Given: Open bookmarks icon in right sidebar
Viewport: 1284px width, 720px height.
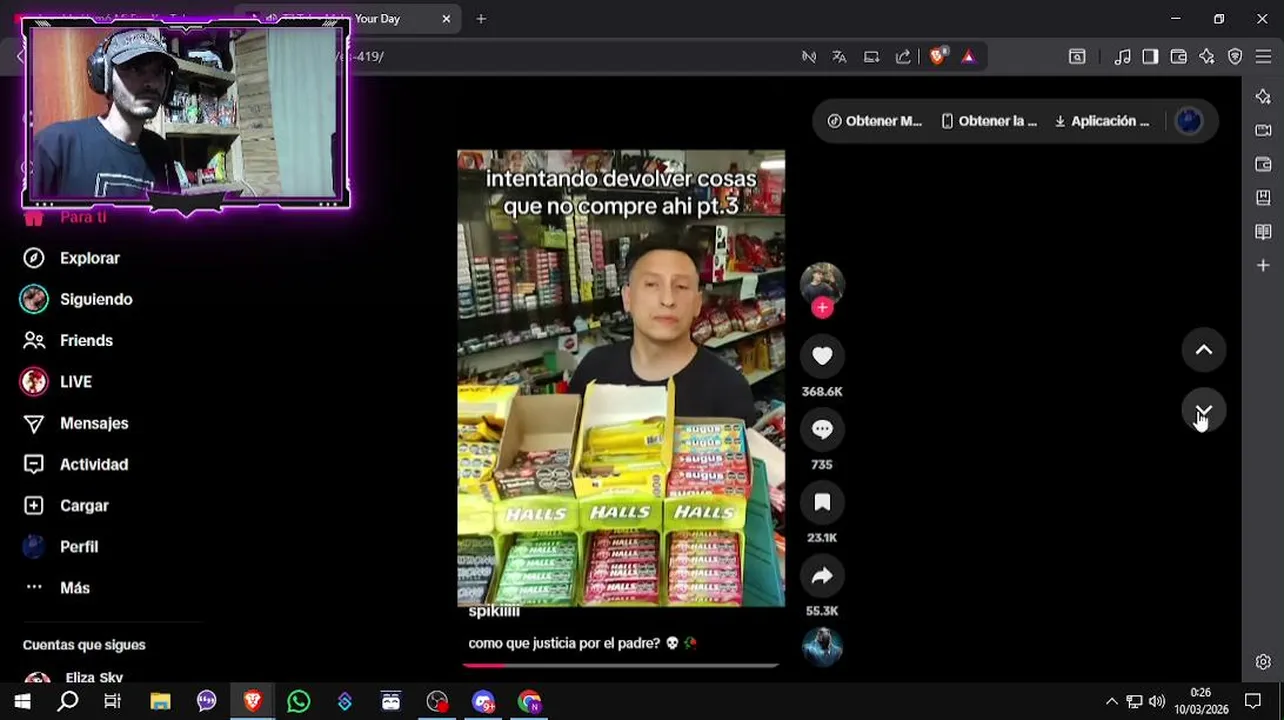Looking at the screenshot, I should click(1263, 198).
